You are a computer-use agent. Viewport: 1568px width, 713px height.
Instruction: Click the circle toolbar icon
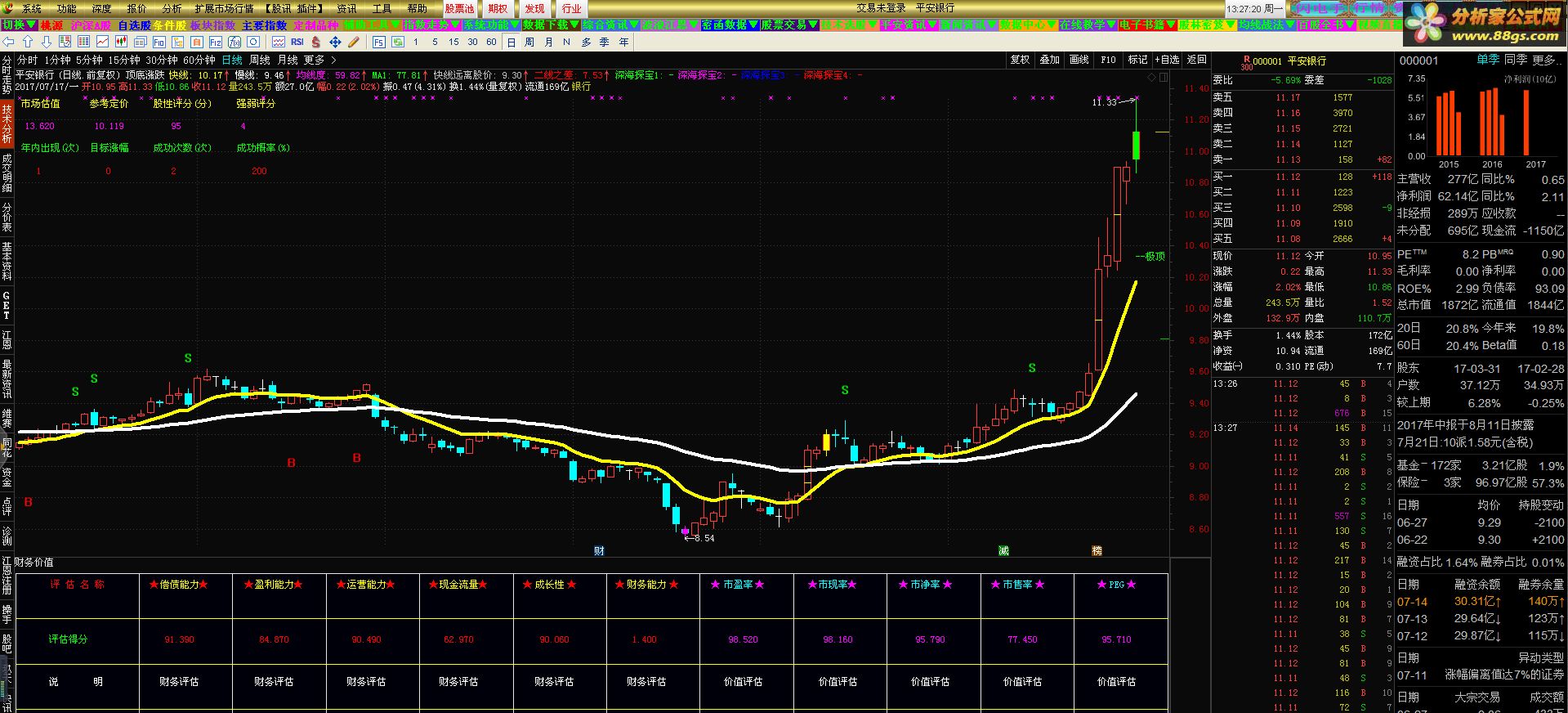point(253,42)
